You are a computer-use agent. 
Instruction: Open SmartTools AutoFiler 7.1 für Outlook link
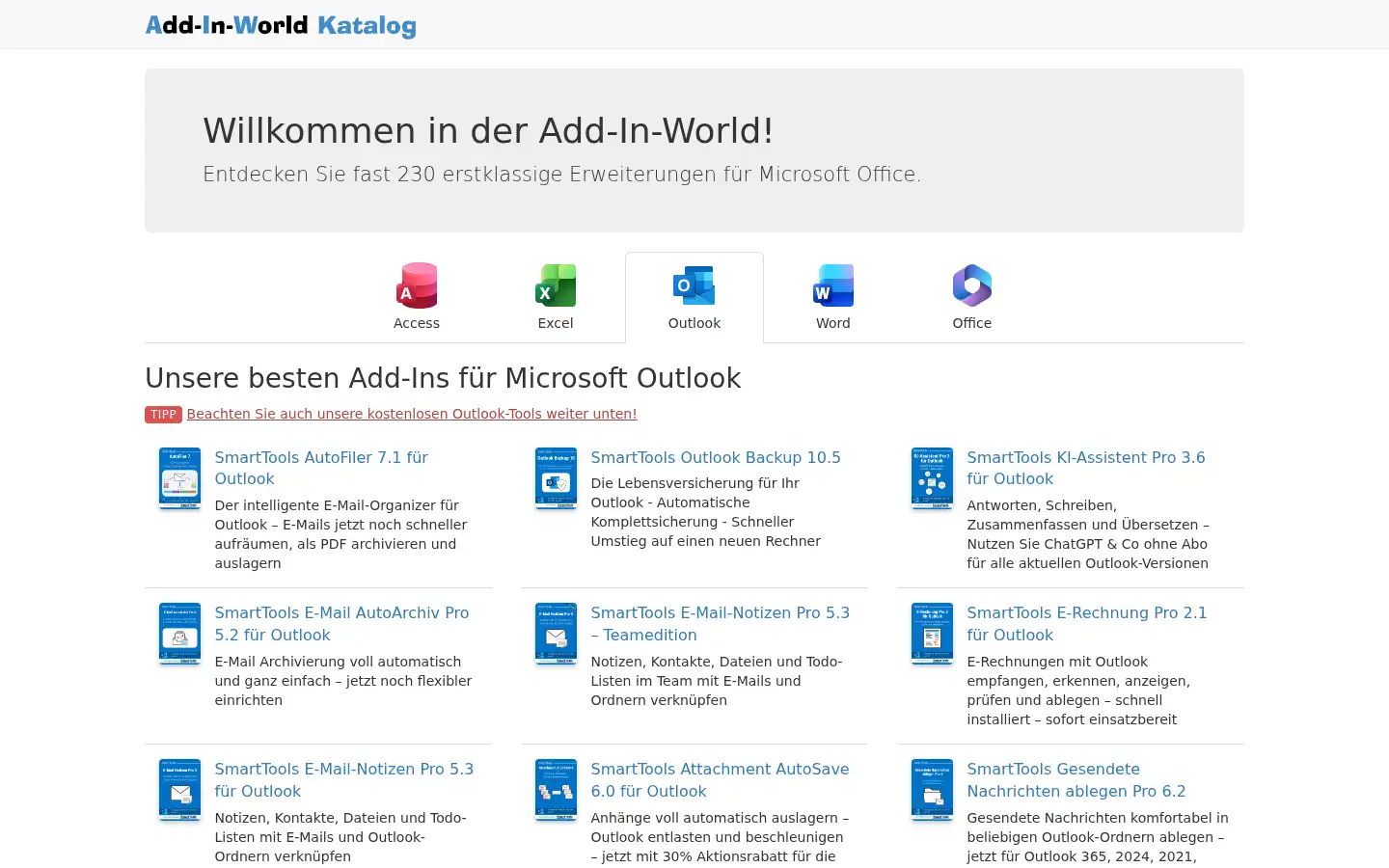click(x=321, y=468)
